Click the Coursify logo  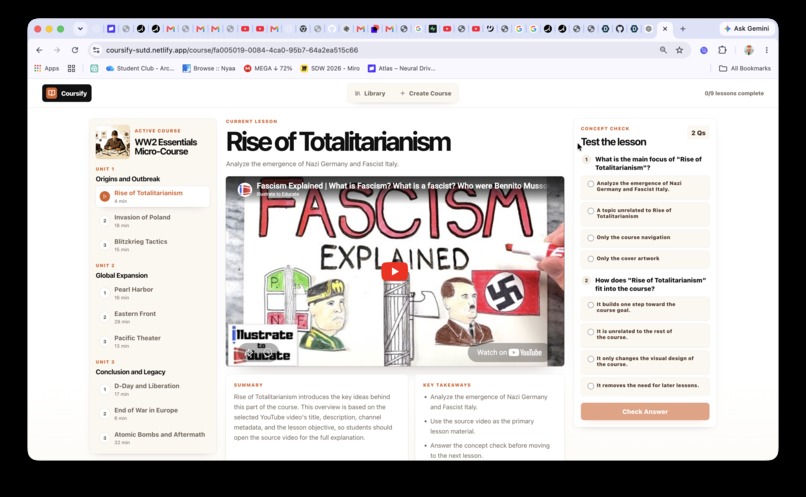[67, 93]
